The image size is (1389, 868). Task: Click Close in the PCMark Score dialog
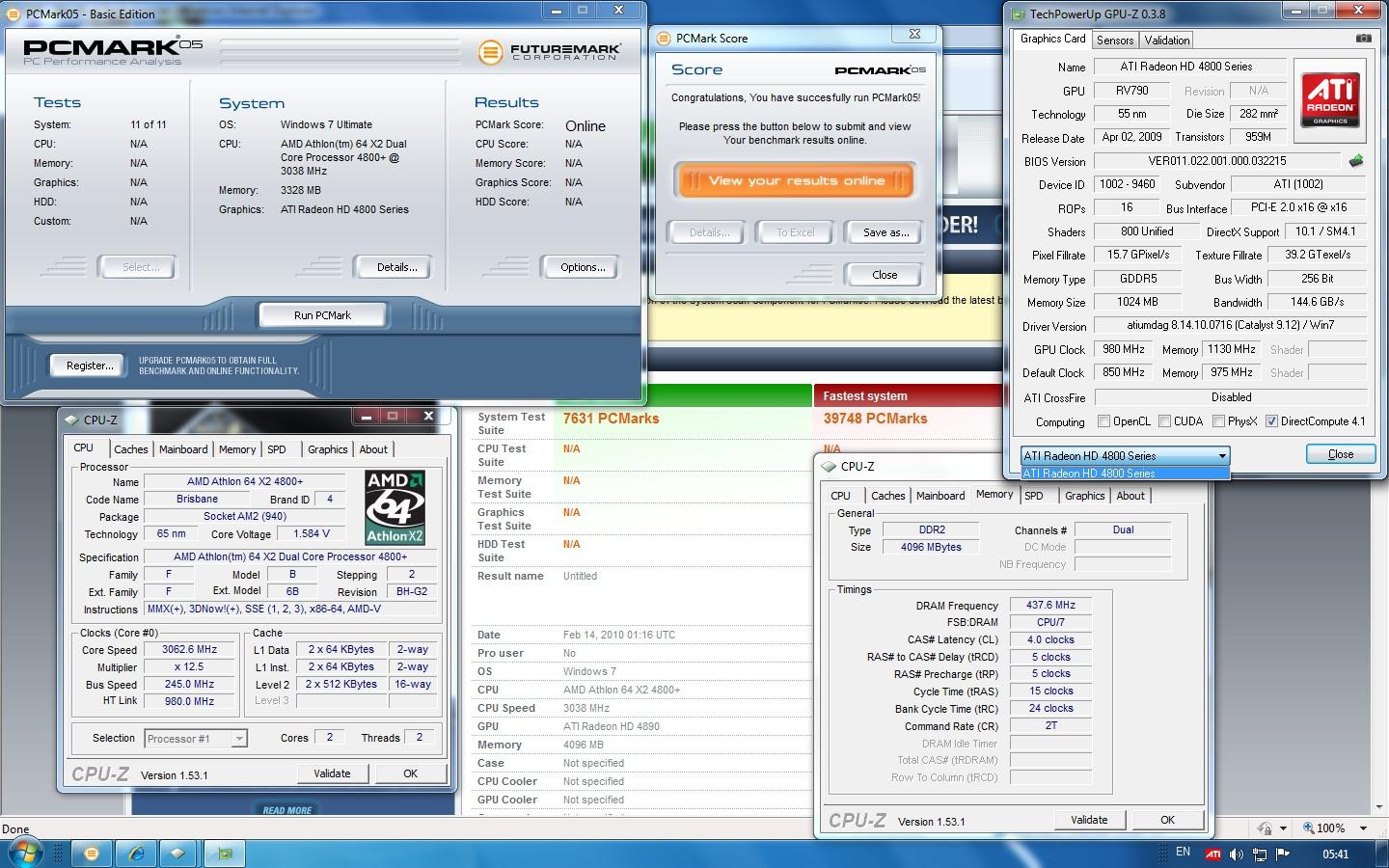[885, 275]
